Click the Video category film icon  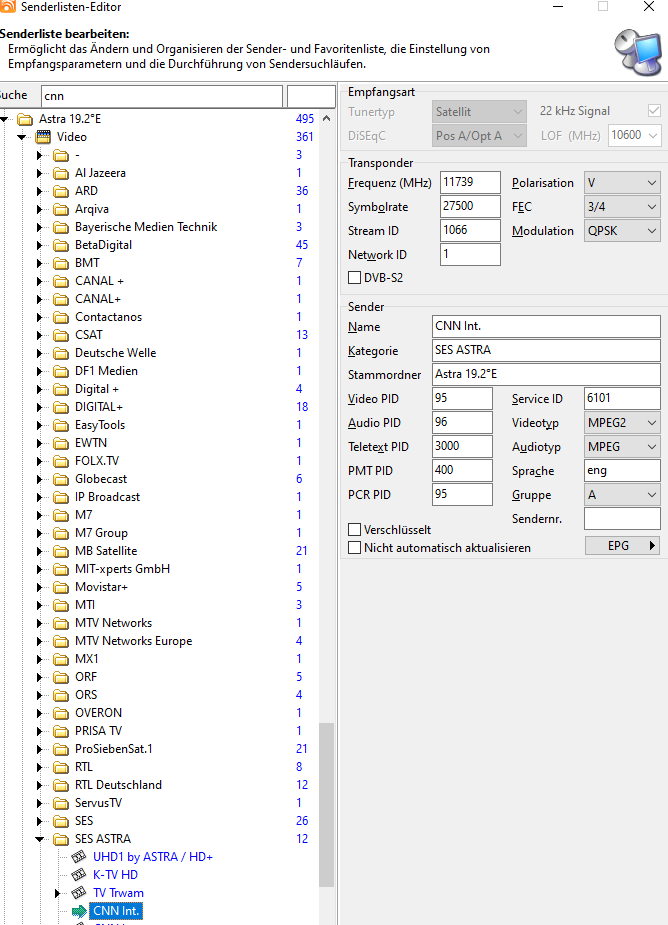(43, 137)
